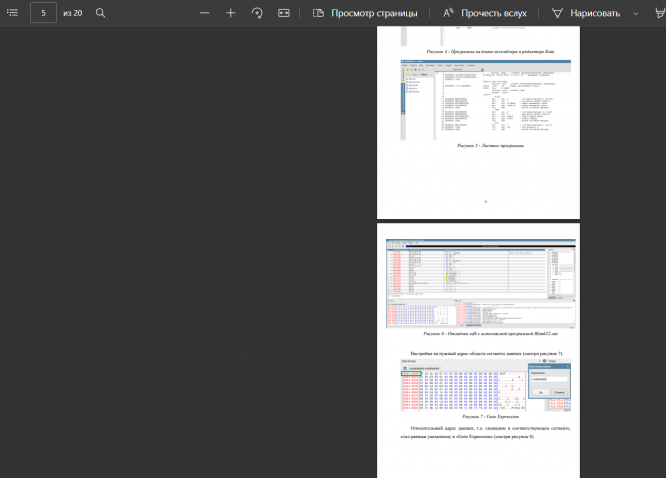The height and width of the screenshot is (478, 666).
Task: Open the Просмотр страницы menu
Action: pos(366,13)
